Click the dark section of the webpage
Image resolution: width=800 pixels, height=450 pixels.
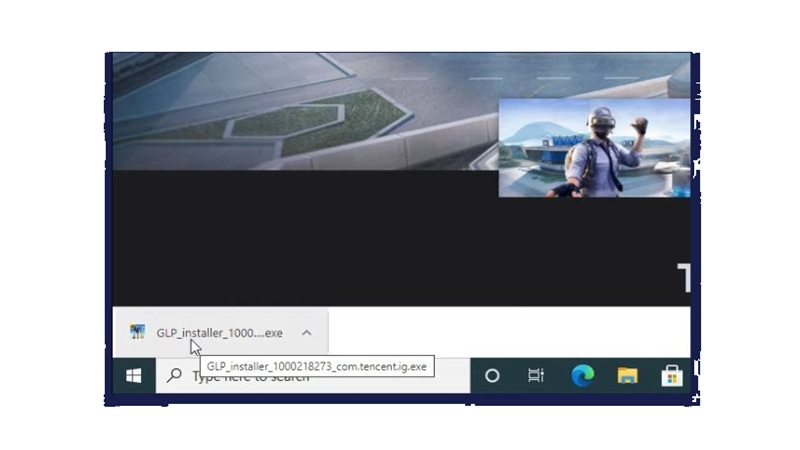click(350, 240)
